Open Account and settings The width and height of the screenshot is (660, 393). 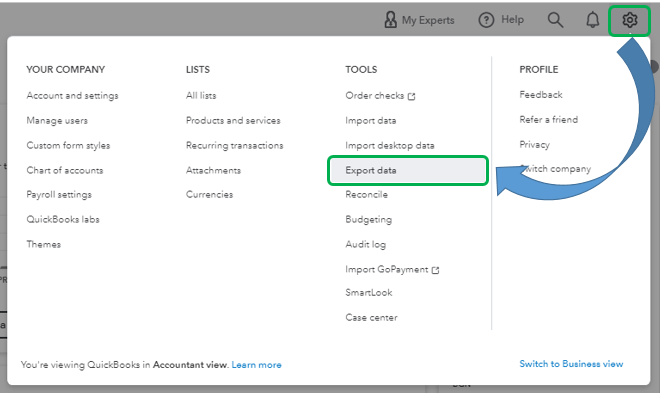tap(72, 96)
